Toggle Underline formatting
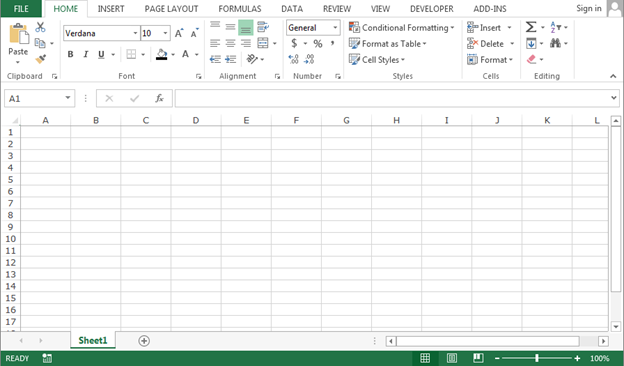The height and width of the screenshot is (366, 624). (x=101, y=54)
